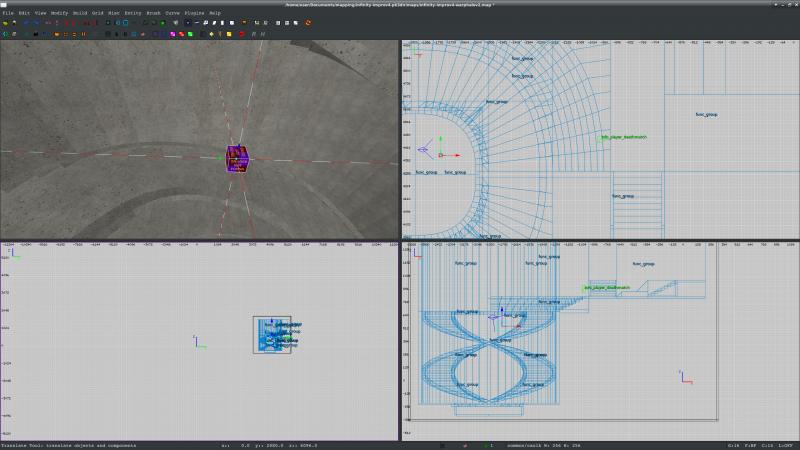Image resolution: width=800 pixels, height=450 pixels.
Task: Click the Save map toolbar icon
Action: point(16,21)
